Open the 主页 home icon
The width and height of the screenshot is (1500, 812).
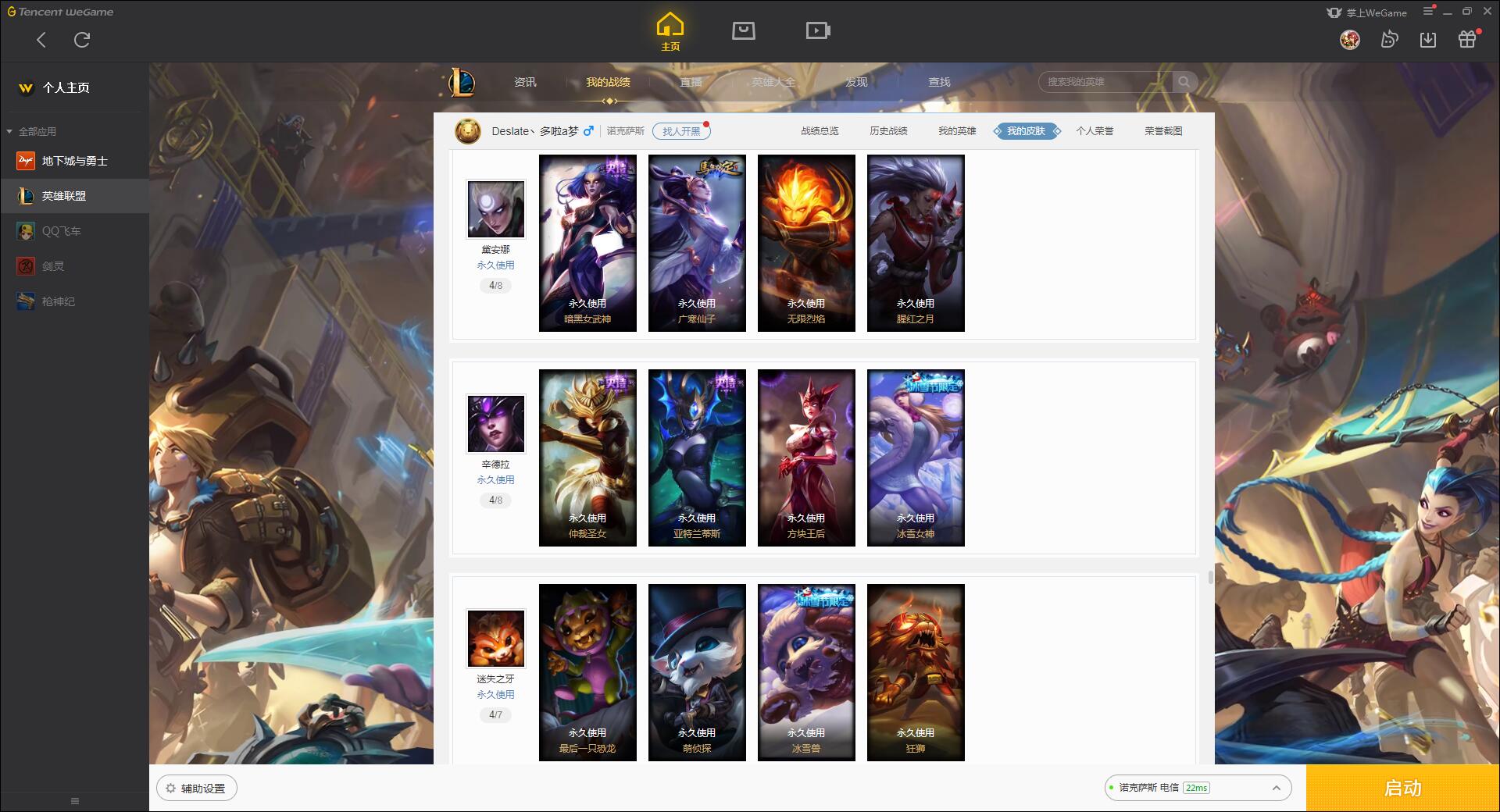670,32
